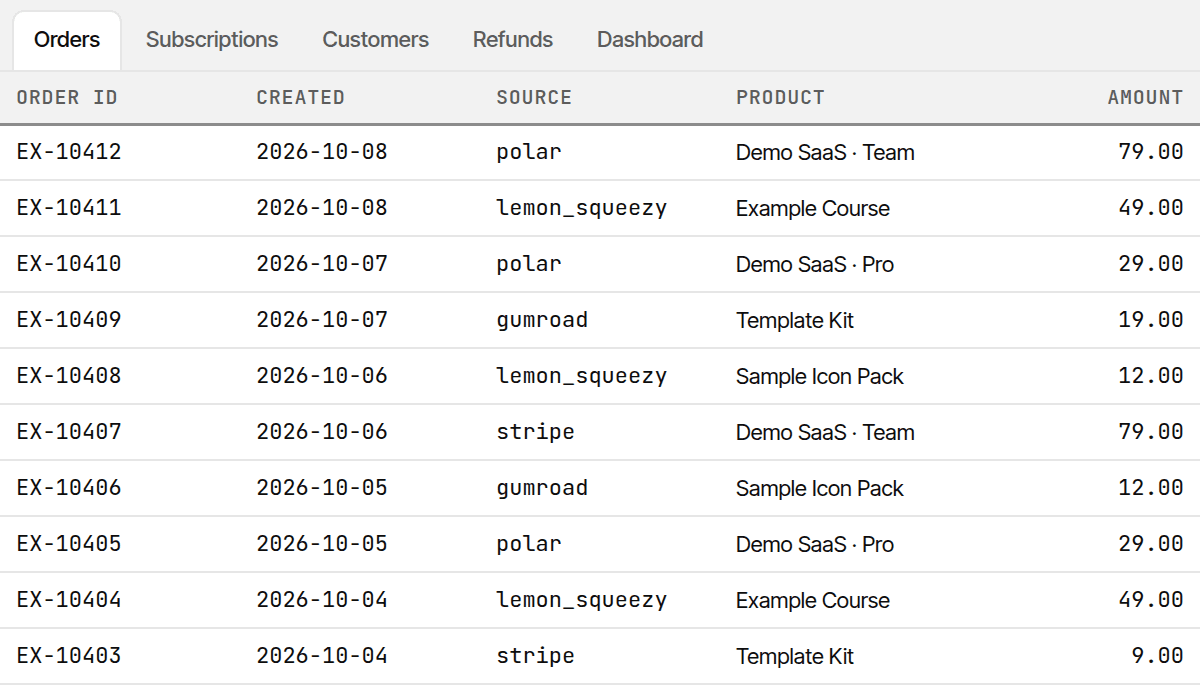Viewport: 1200px width, 685px height.
Task: Click the polar source of order EX-10410
Action: (529, 264)
